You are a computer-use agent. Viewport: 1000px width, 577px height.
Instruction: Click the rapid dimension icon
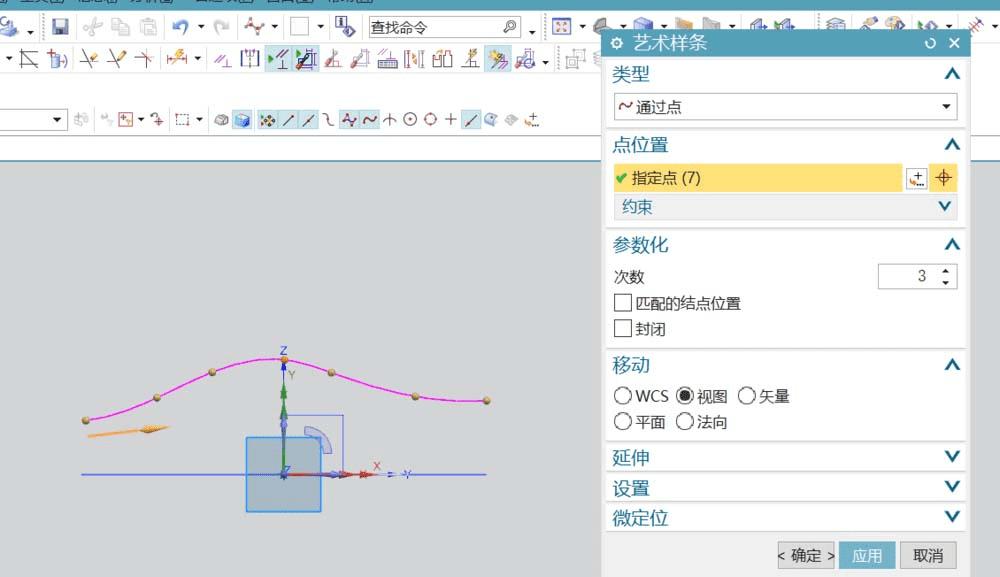[x=177, y=59]
